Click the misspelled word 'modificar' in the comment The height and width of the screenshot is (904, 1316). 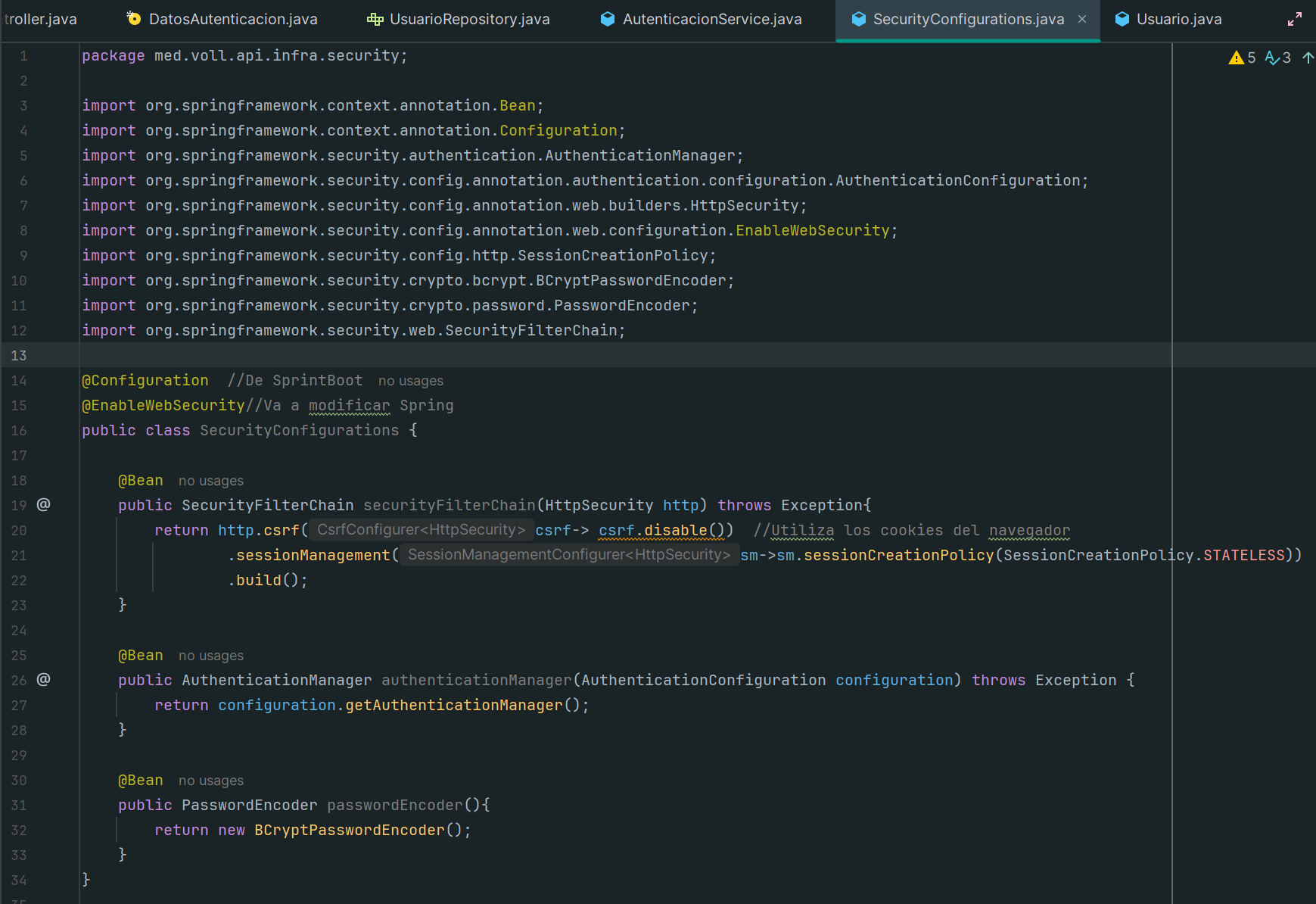pos(350,405)
